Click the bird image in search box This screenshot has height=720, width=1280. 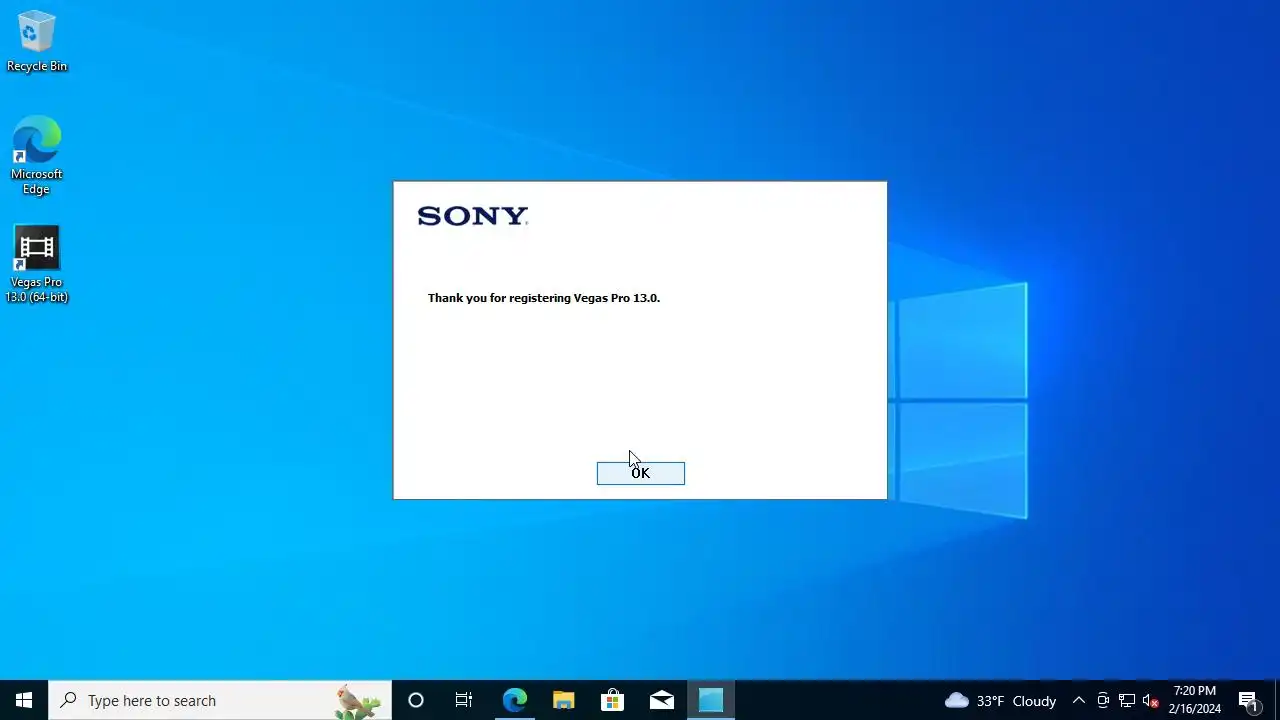(358, 701)
